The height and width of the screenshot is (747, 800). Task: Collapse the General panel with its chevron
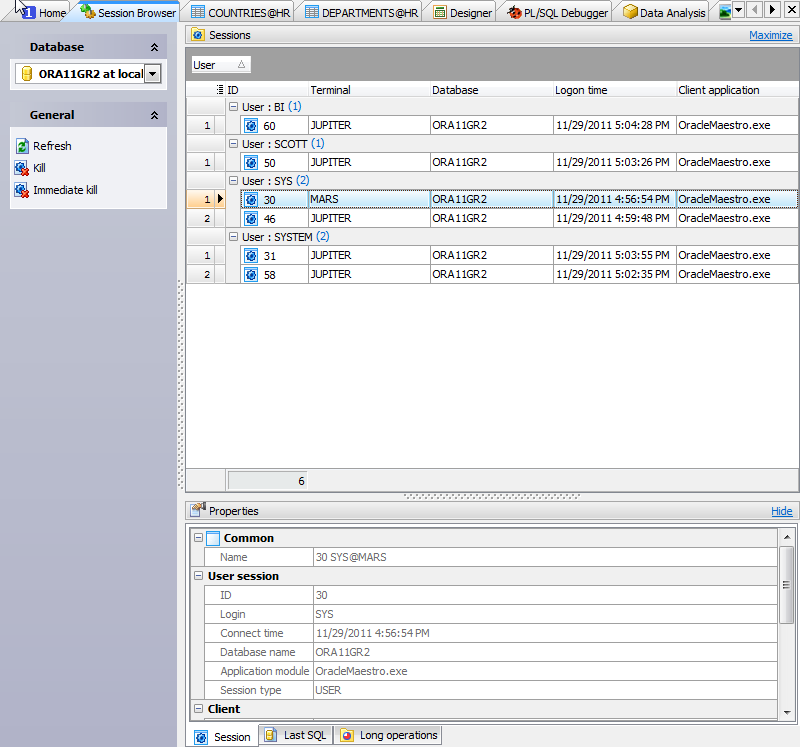click(155, 114)
